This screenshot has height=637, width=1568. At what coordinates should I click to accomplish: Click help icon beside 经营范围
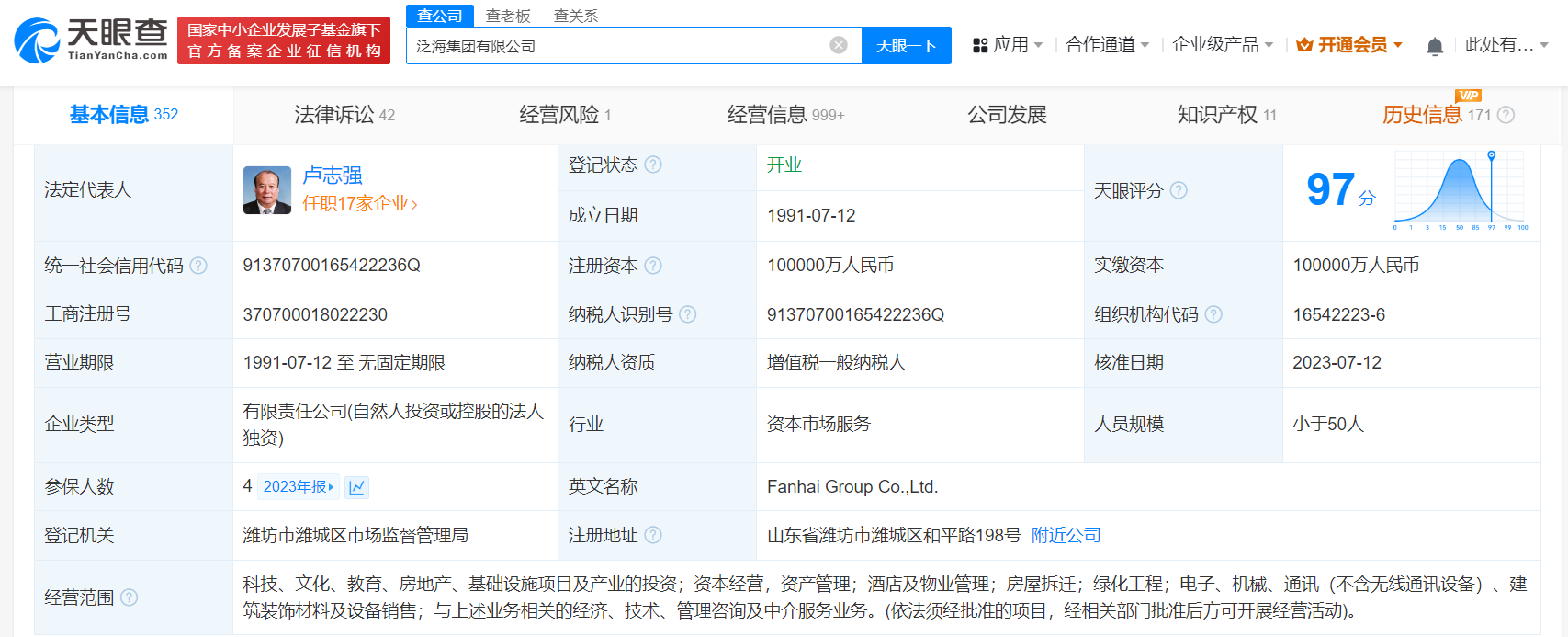(x=130, y=597)
